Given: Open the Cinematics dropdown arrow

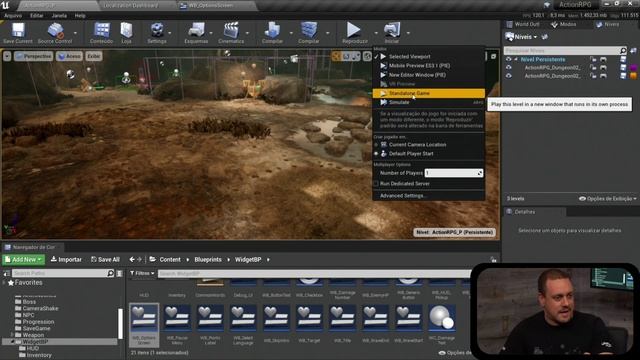Looking at the screenshot, I should (x=247, y=33).
